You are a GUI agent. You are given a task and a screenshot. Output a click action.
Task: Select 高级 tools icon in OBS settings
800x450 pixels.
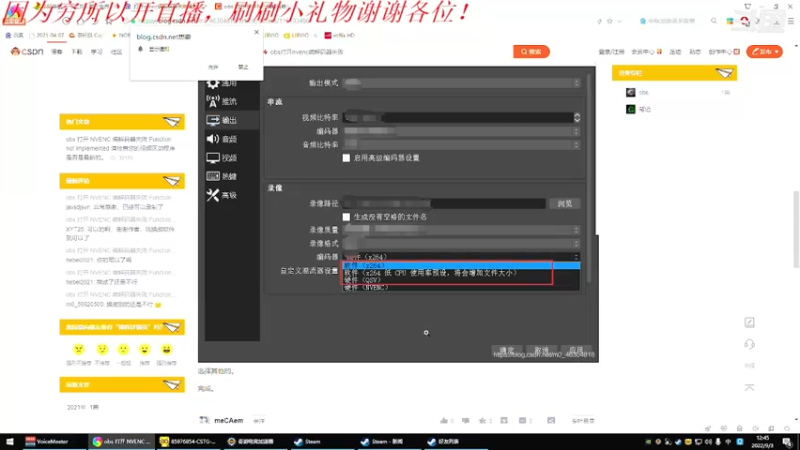pyautogui.click(x=213, y=195)
